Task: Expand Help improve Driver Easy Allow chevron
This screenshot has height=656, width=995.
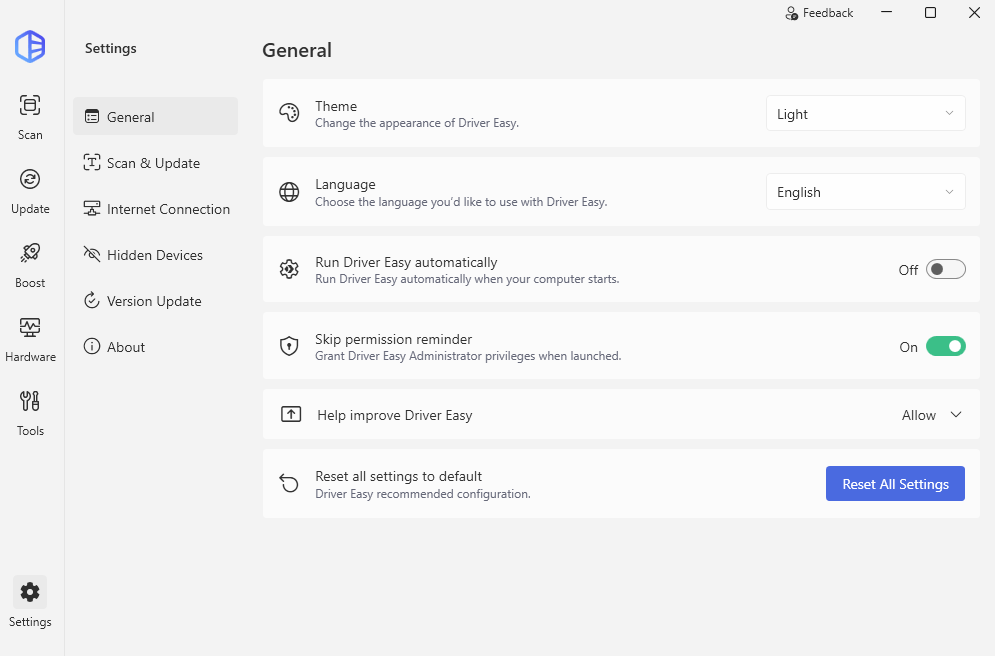Action: pyautogui.click(x=955, y=415)
